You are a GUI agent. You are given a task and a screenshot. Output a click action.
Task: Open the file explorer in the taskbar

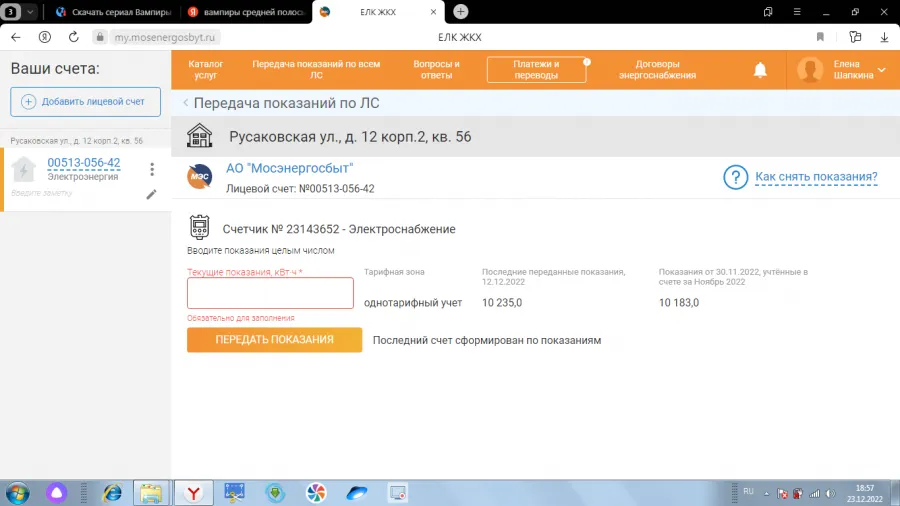152,493
